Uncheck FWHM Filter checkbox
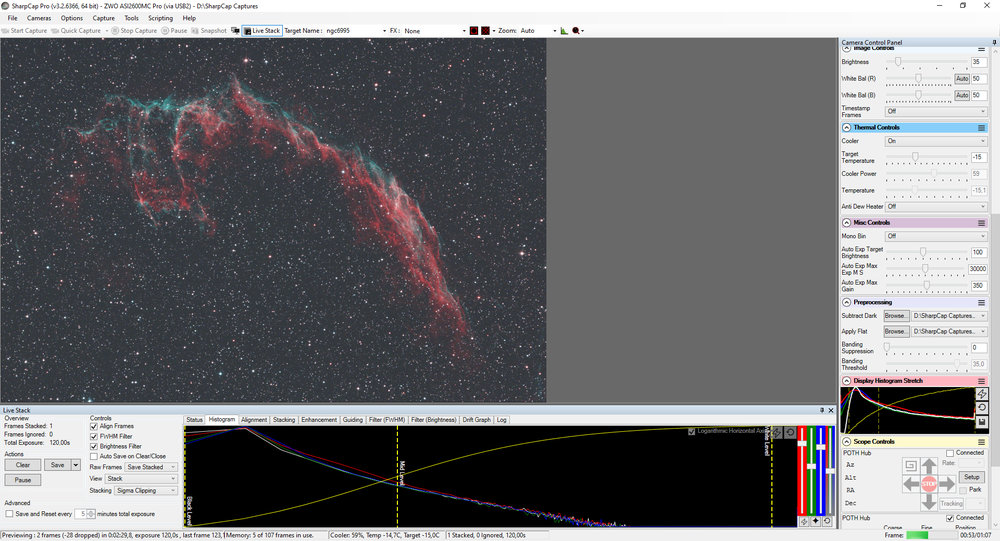Image resolution: width=1000 pixels, height=541 pixels. point(94,436)
